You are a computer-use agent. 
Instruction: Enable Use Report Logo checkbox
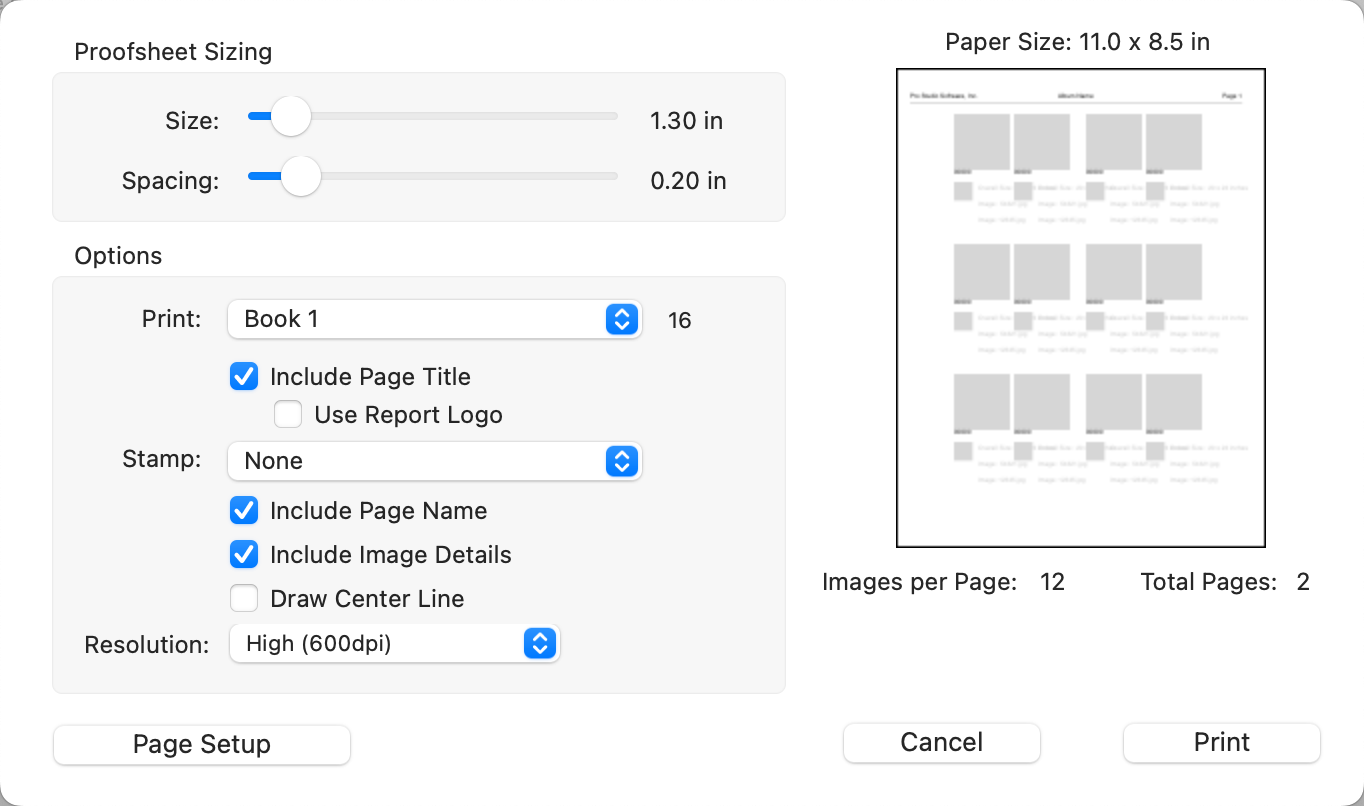(x=288, y=415)
